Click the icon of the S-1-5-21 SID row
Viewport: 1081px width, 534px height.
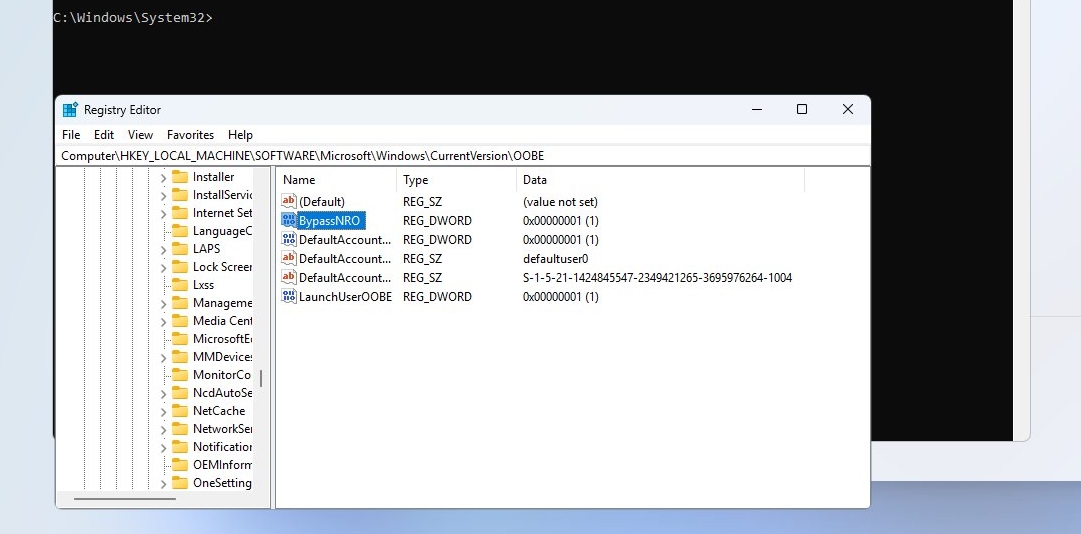tap(289, 278)
